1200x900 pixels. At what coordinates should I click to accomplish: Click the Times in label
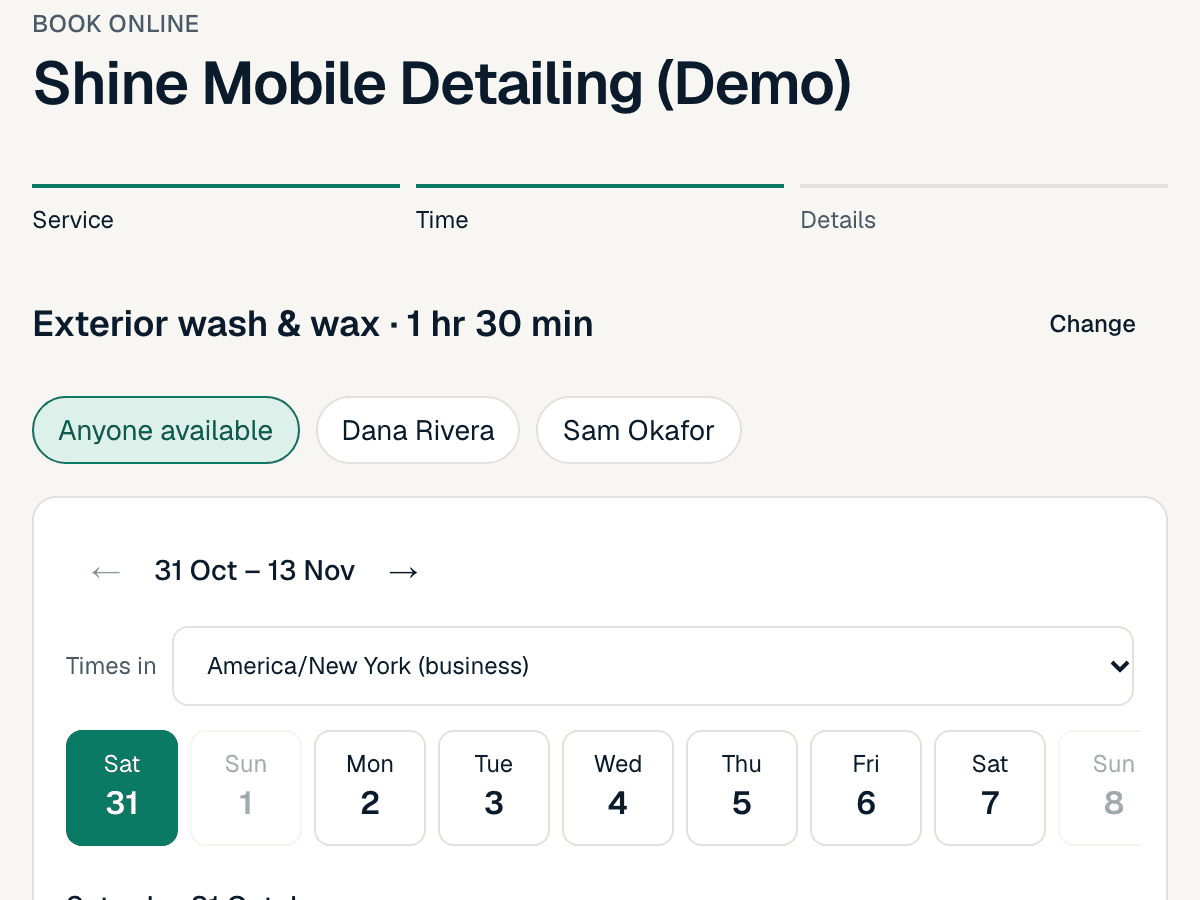click(111, 666)
